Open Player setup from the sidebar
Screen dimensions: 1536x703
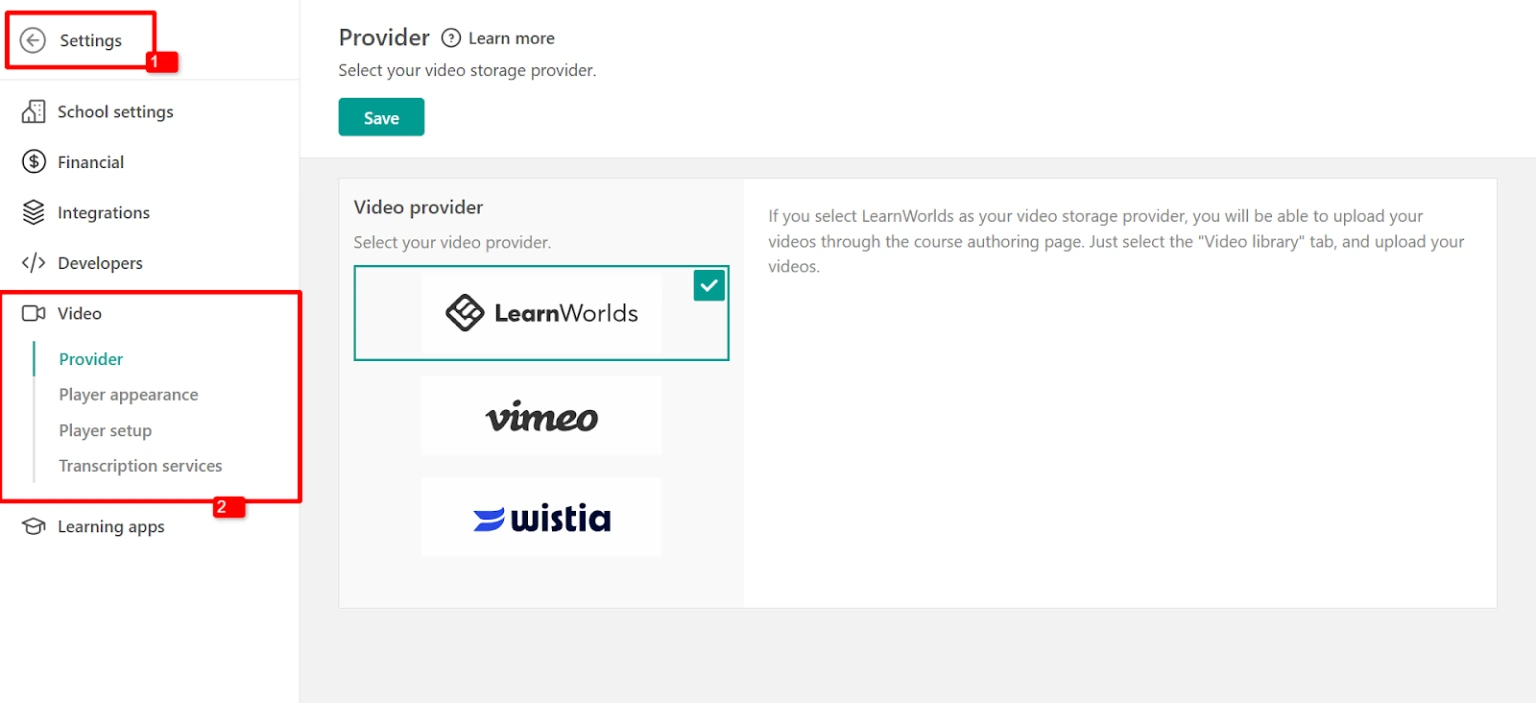(x=105, y=430)
